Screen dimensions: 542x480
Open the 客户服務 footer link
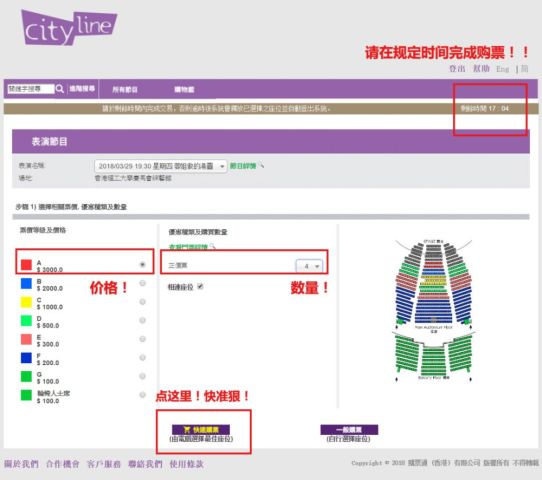point(104,464)
